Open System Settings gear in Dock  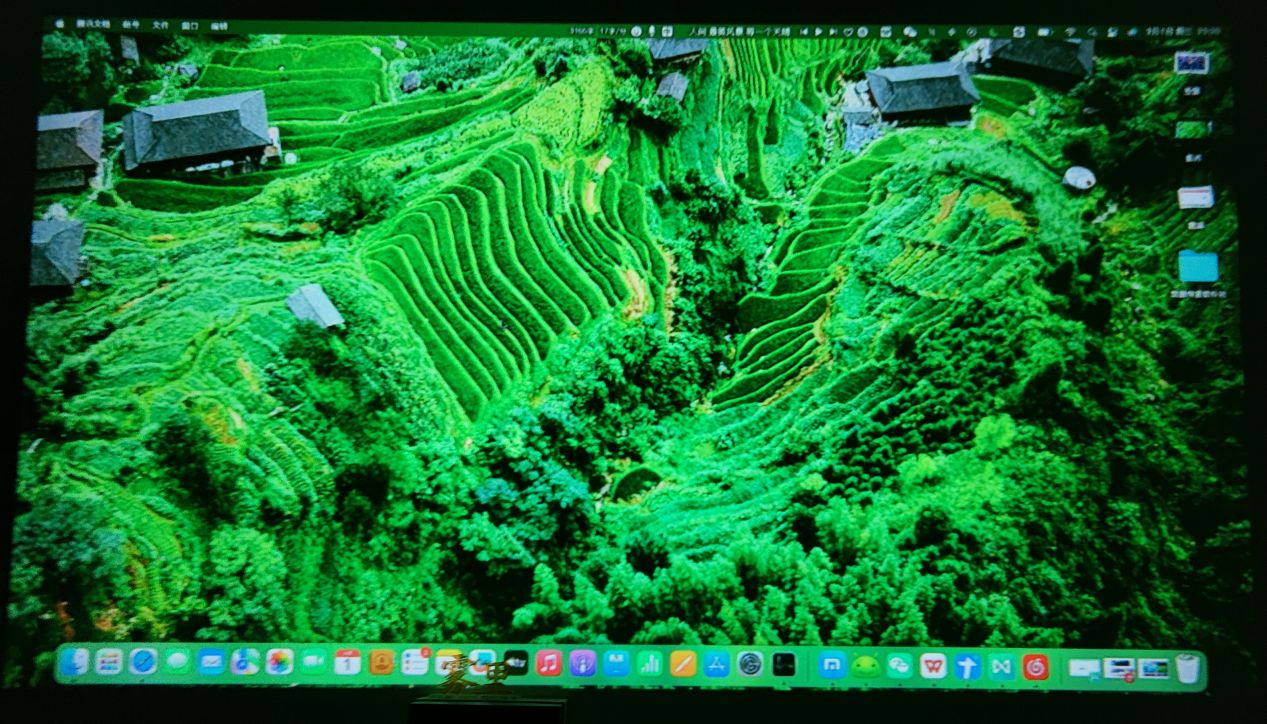coord(750,664)
